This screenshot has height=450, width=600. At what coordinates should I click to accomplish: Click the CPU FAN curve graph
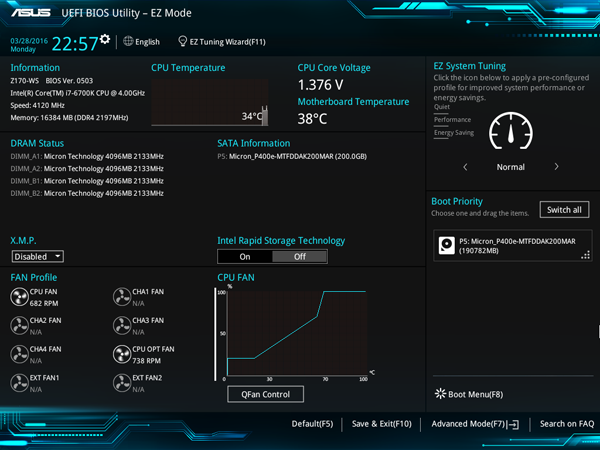(297, 333)
